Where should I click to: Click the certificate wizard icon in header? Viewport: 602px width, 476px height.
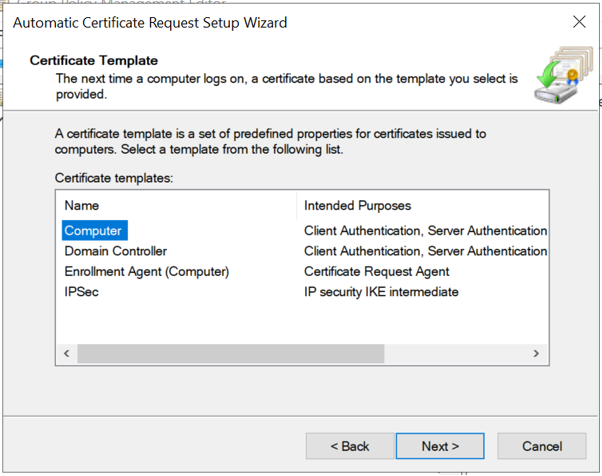[562, 76]
